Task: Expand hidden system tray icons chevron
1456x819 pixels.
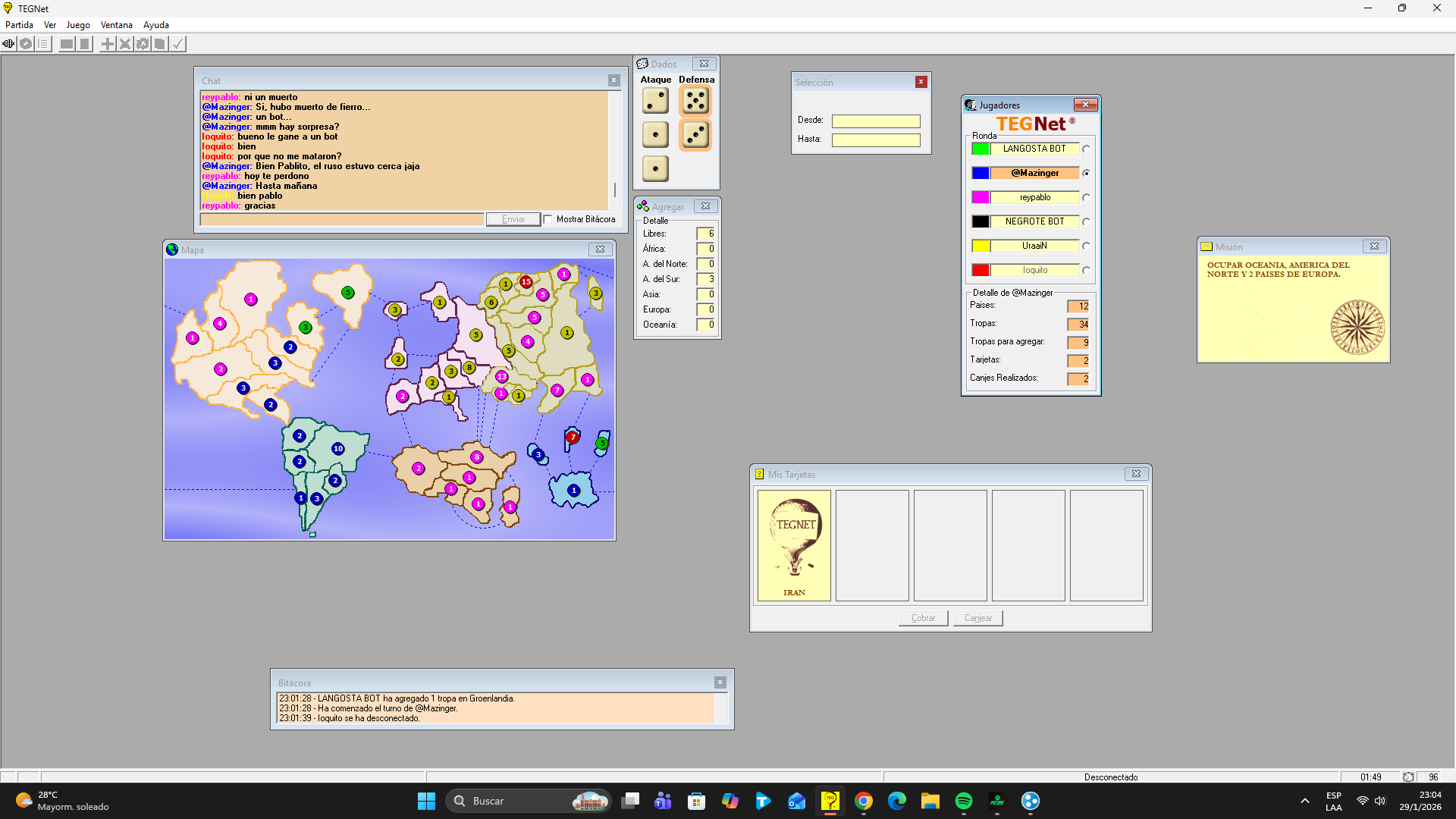Action: [x=1304, y=801]
